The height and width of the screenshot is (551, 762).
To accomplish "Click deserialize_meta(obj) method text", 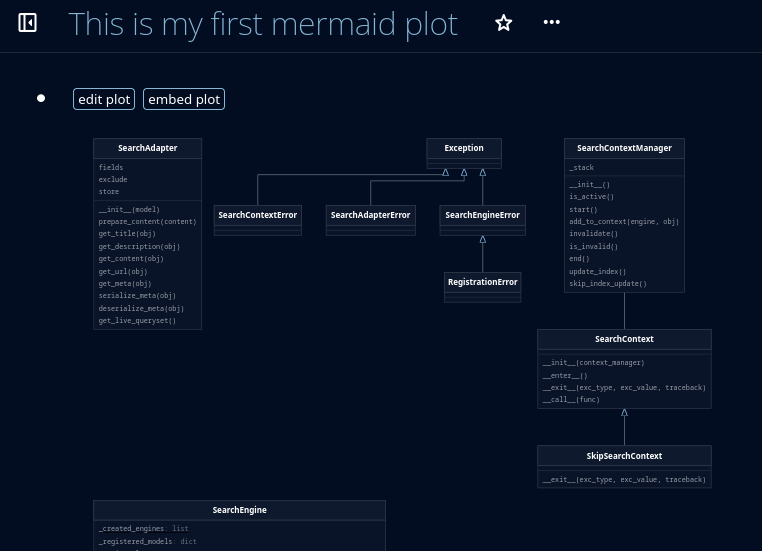I will 141,309.
